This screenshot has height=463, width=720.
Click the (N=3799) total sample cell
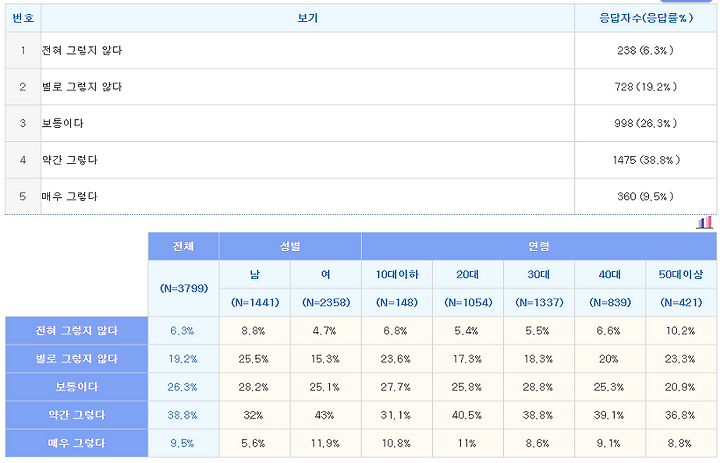coord(184,288)
